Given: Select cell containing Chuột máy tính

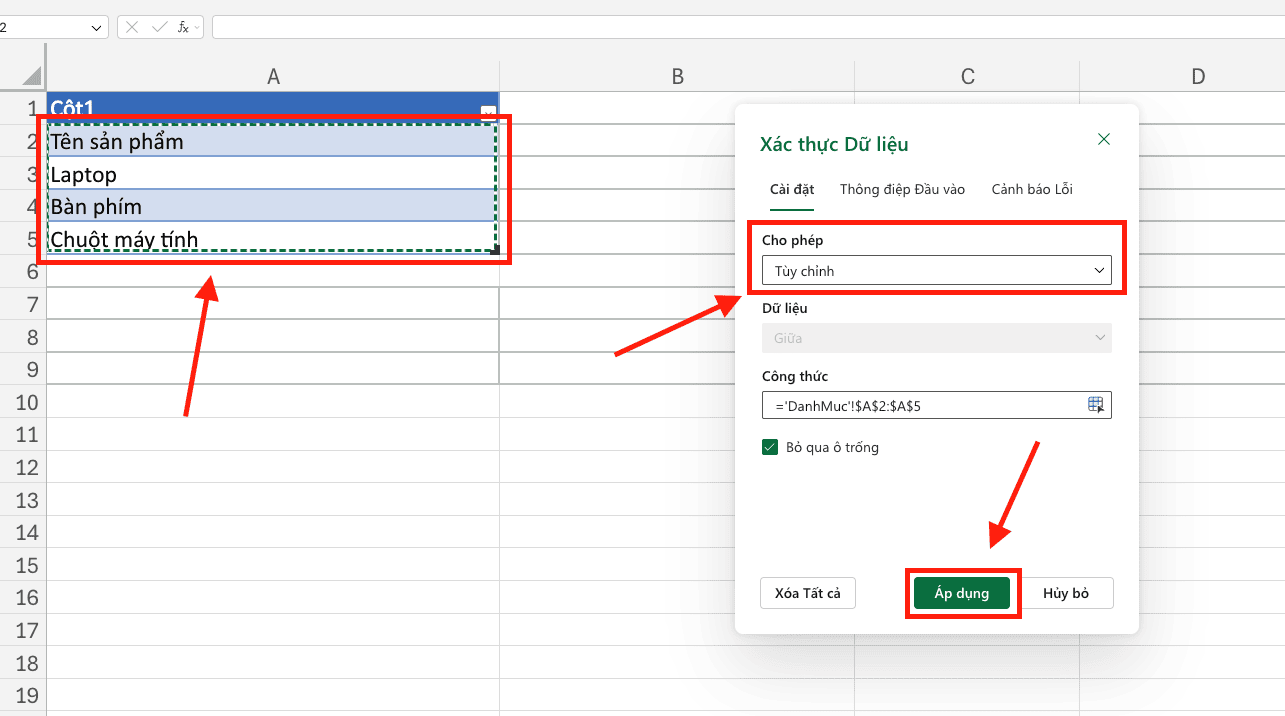Looking at the screenshot, I should click(272, 239).
